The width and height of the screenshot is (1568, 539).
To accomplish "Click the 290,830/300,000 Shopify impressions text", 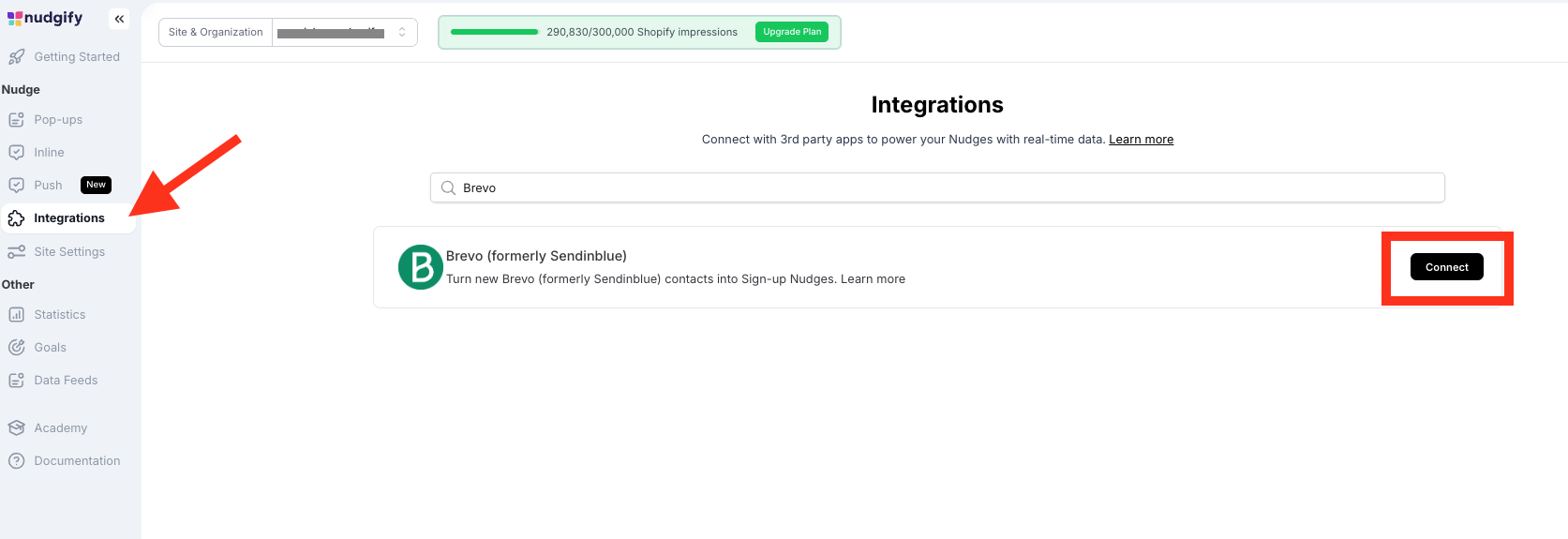I will 642,32.
